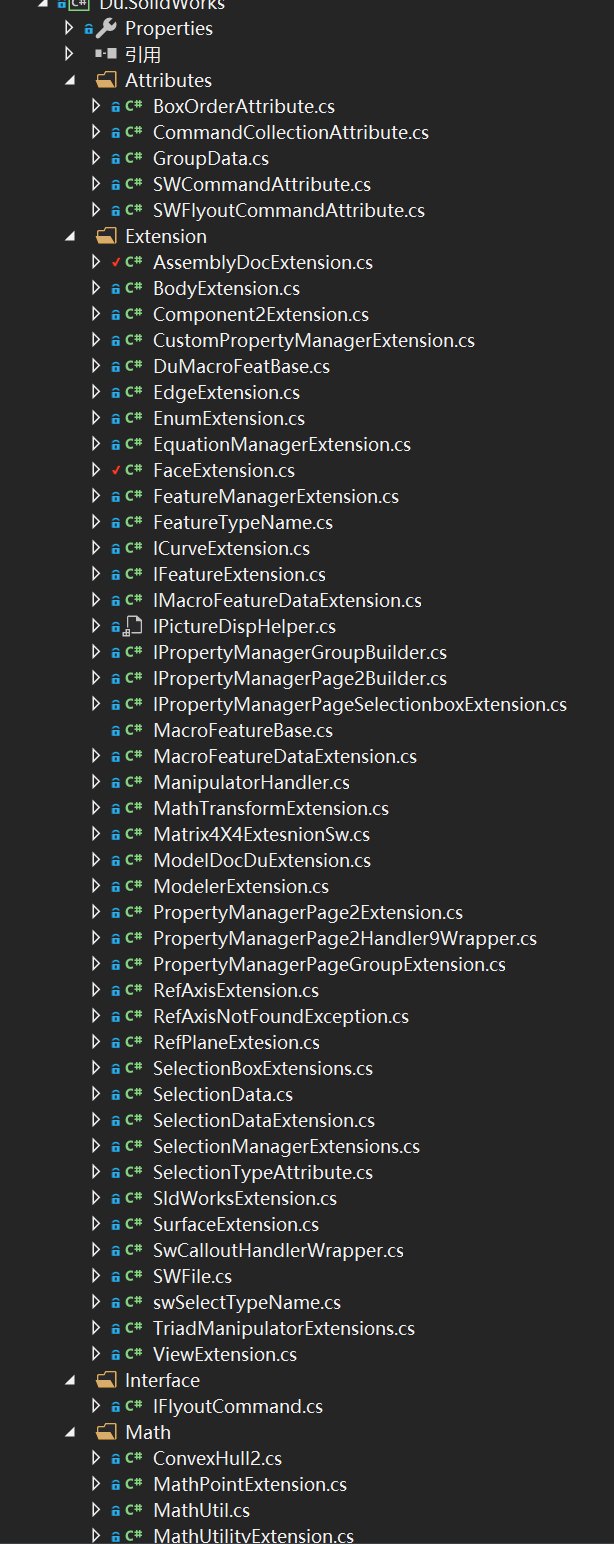The width and height of the screenshot is (614, 1544).
Task: Select FeatureManagerExtension.cs
Action: [x=276, y=496]
